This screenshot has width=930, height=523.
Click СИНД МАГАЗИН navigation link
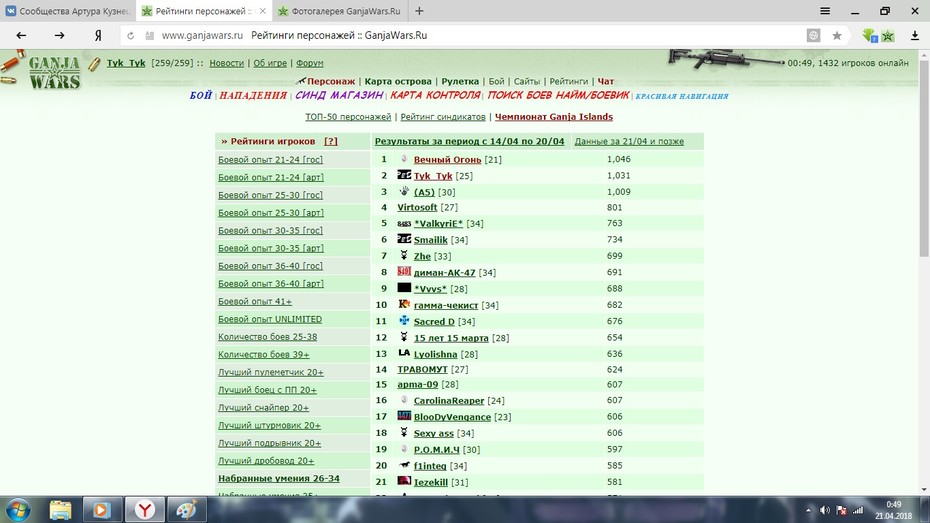339,95
